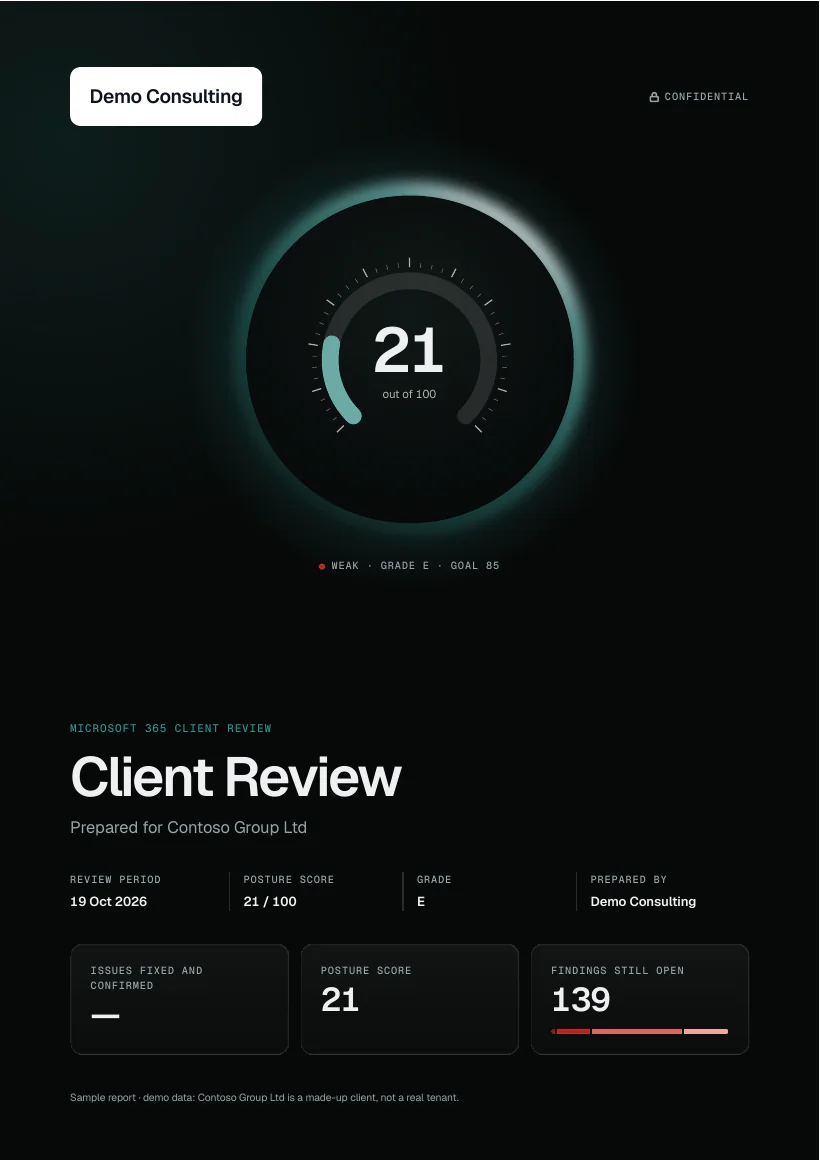
Task: Click the Demo Consulting logo badge
Action: [166, 96]
